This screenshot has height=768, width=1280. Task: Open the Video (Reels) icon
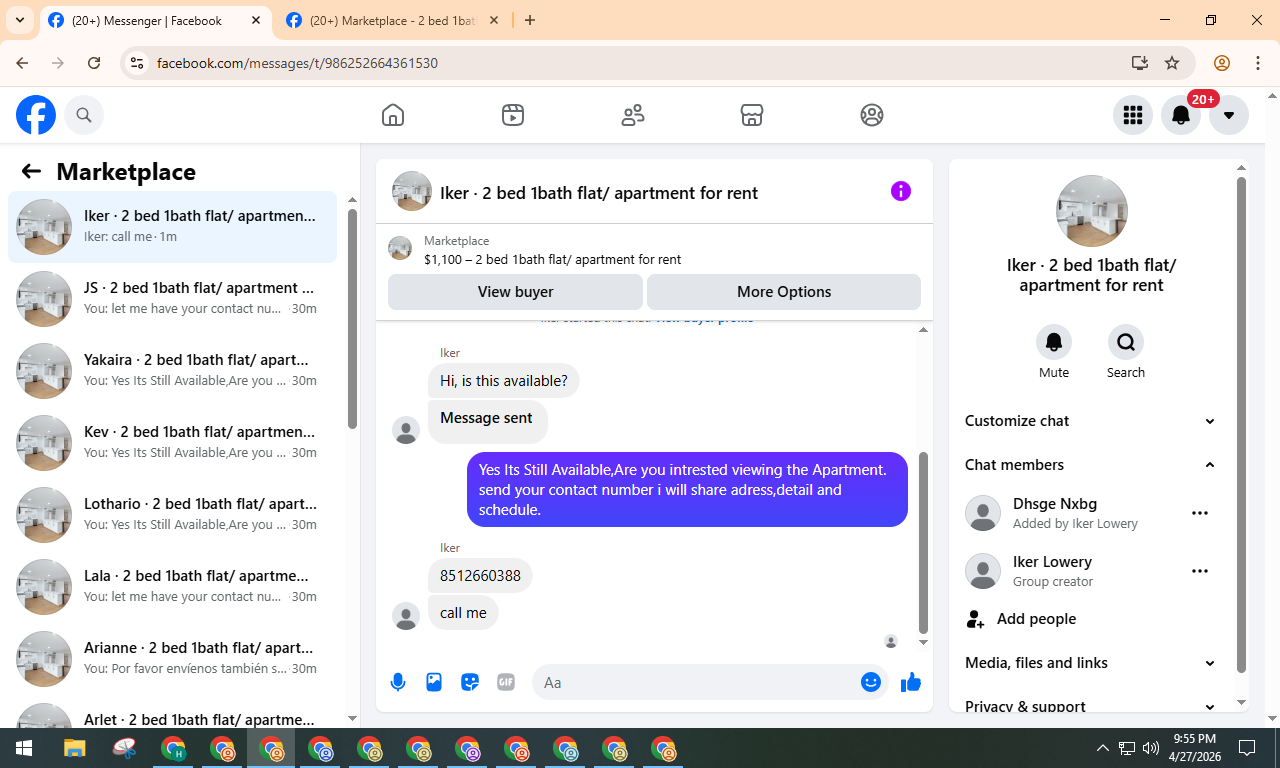(513, 115)
